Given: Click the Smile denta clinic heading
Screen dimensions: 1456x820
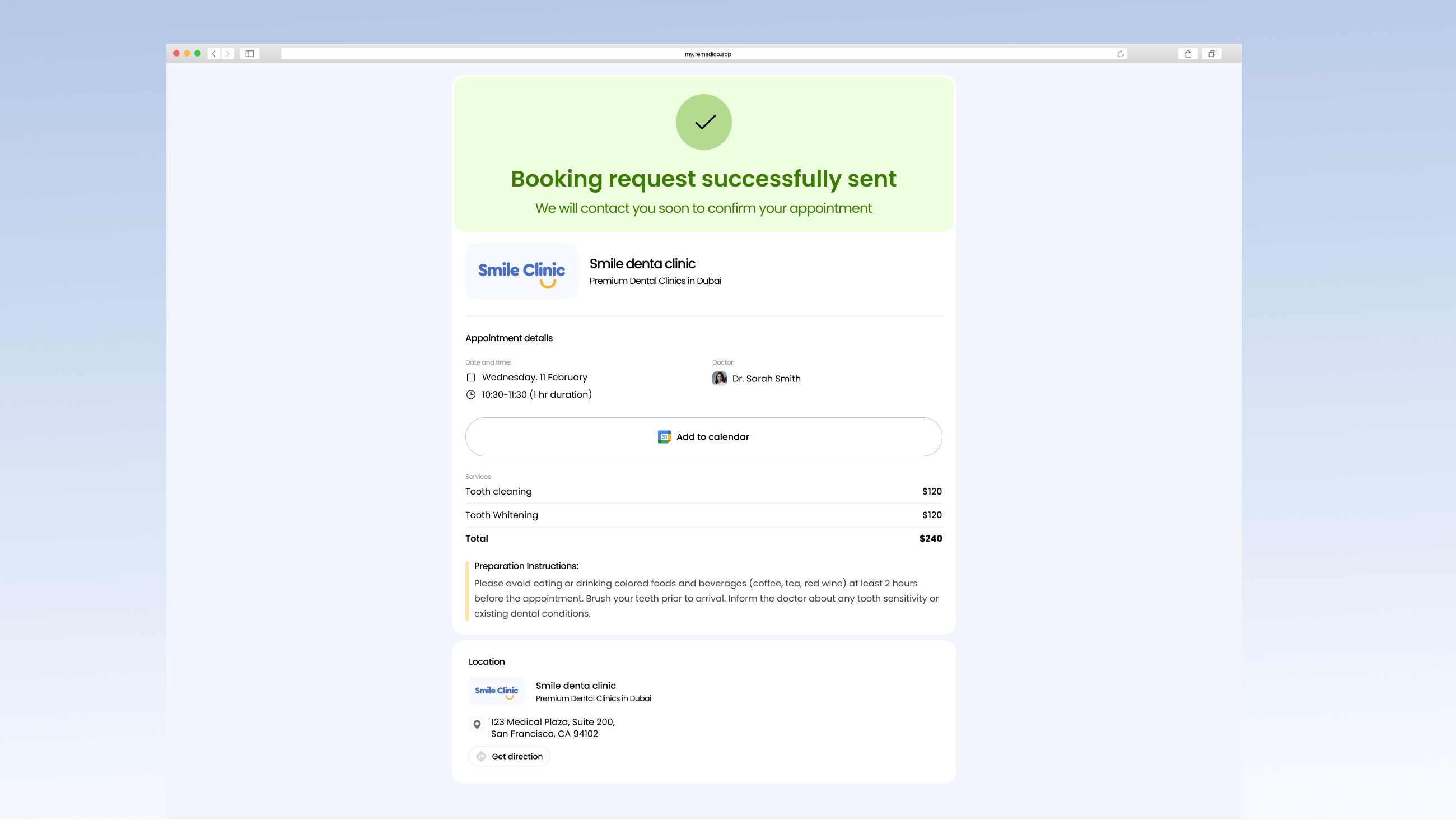Looking at the screenshot, I should pyautogui.click(x=642, y=264).
